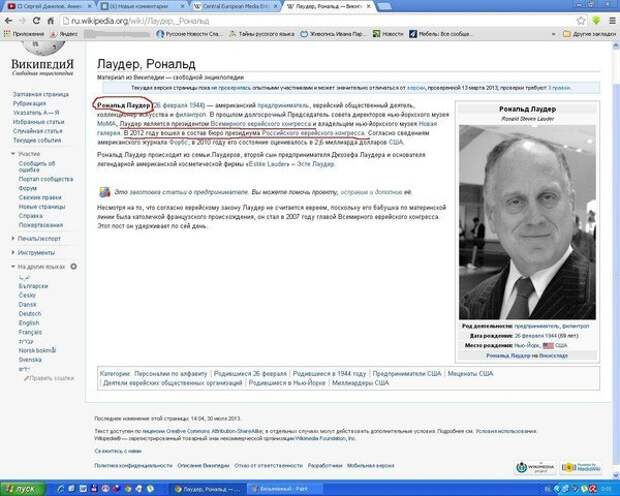Viewport: 620px width, 496px height.
Task: Click the stub article icon
Action: pos(104,192)
